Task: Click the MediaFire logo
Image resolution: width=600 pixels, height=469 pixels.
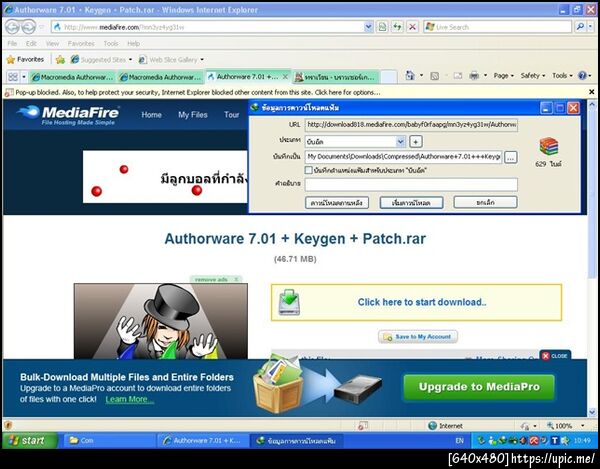Action: click(68, 115)
